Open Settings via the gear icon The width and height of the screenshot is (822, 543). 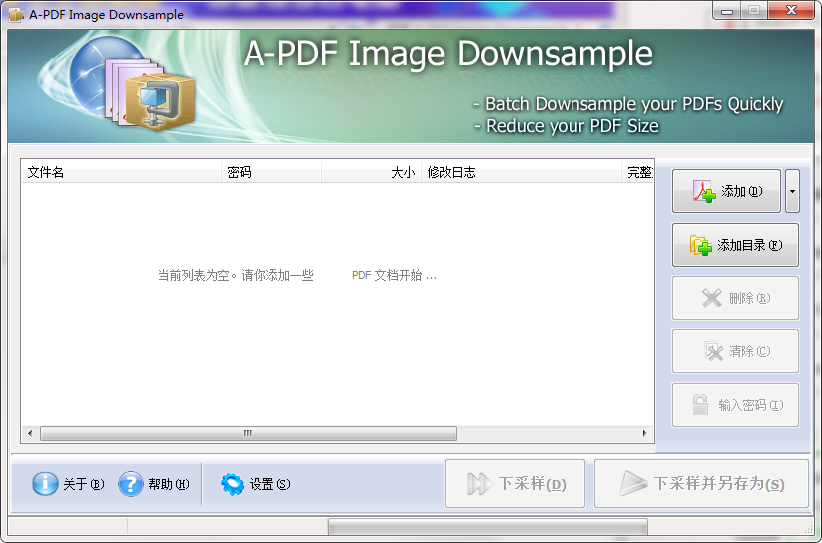pos(233,484)
